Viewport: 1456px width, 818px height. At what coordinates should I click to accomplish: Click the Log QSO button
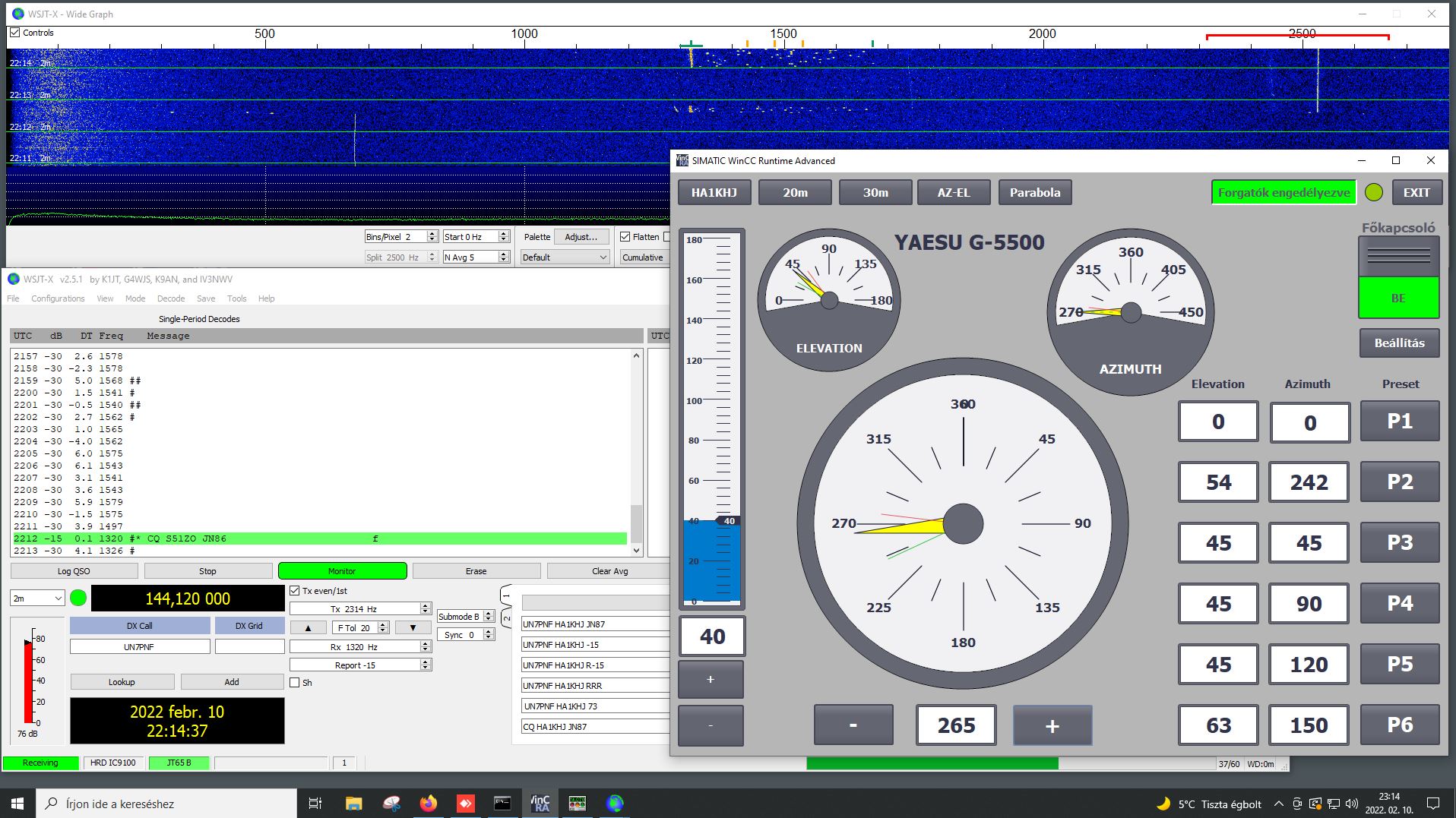[x=74, y=571]
